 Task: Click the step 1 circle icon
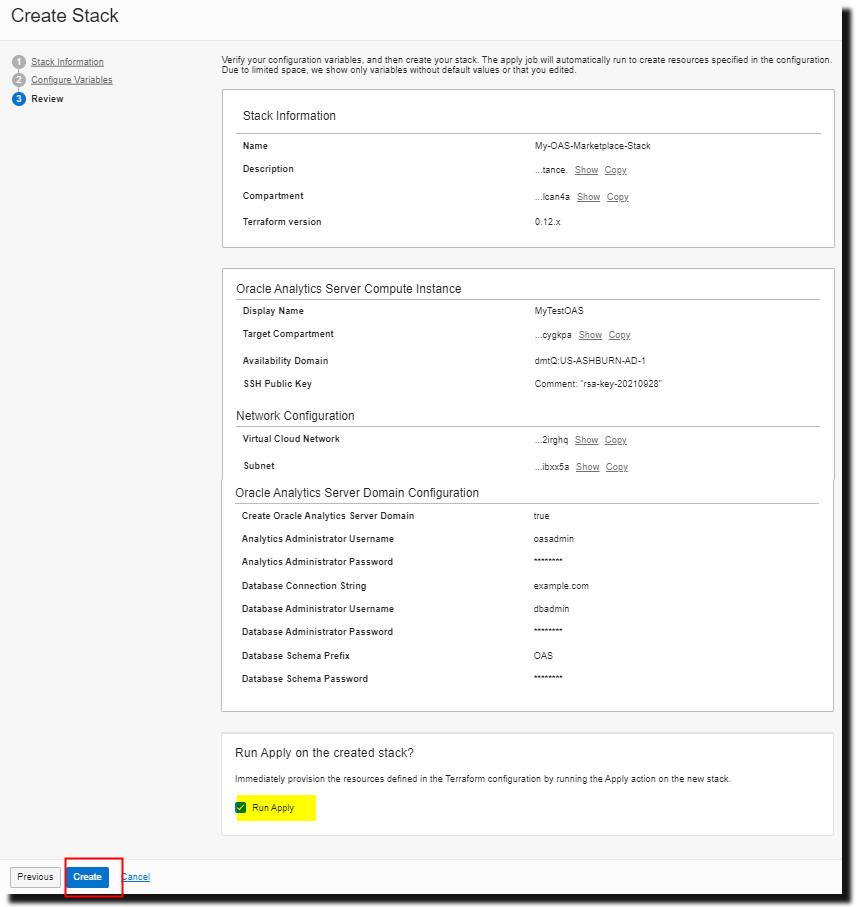coord(19,62)
